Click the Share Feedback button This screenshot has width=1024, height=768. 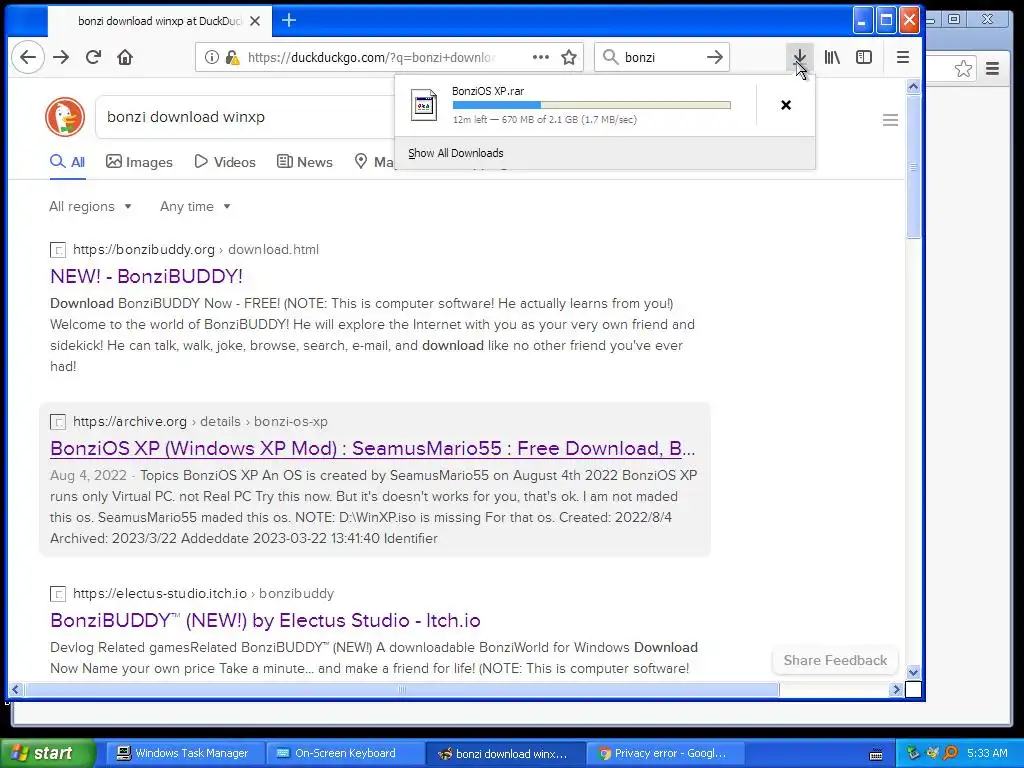(x=835, y=660)
